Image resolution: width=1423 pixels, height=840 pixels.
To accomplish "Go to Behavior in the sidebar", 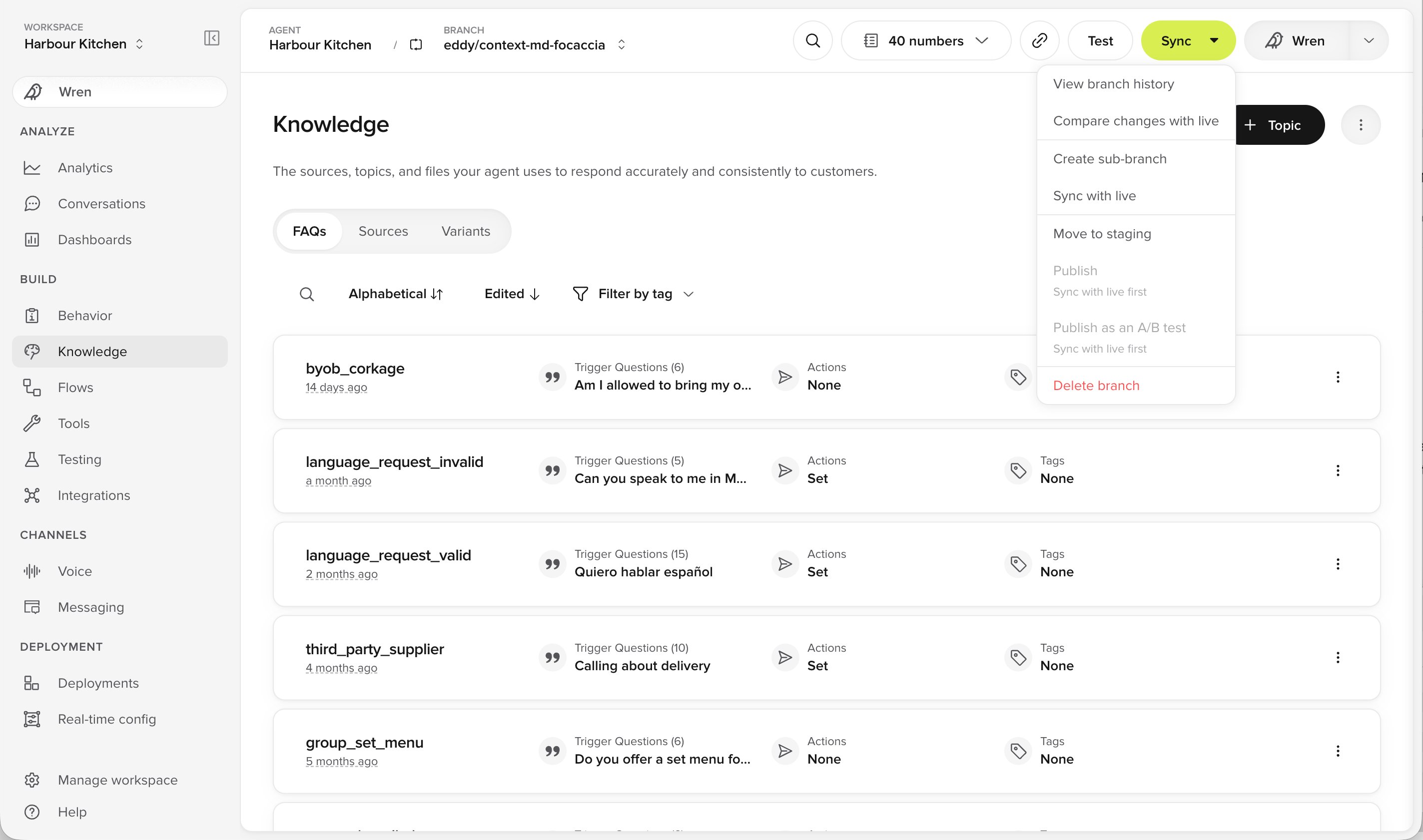I will point(119,315).
